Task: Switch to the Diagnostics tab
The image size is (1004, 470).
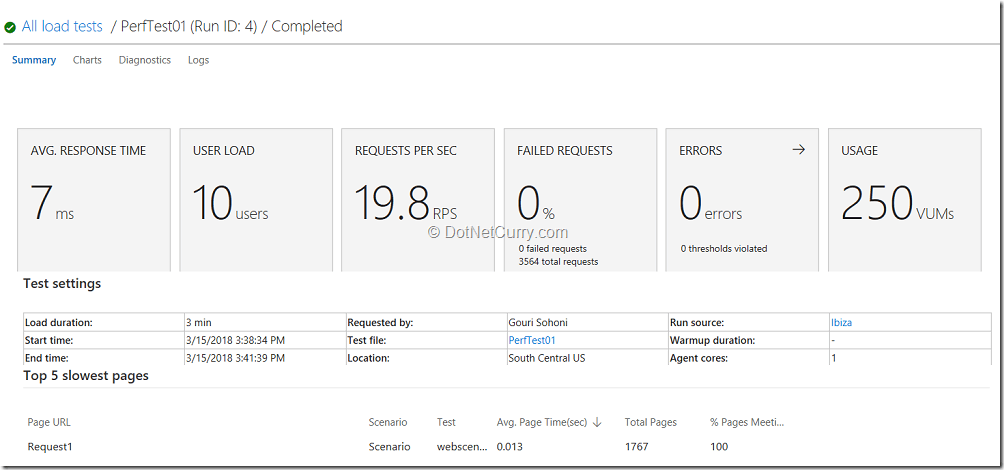Action: click(145, 60)
